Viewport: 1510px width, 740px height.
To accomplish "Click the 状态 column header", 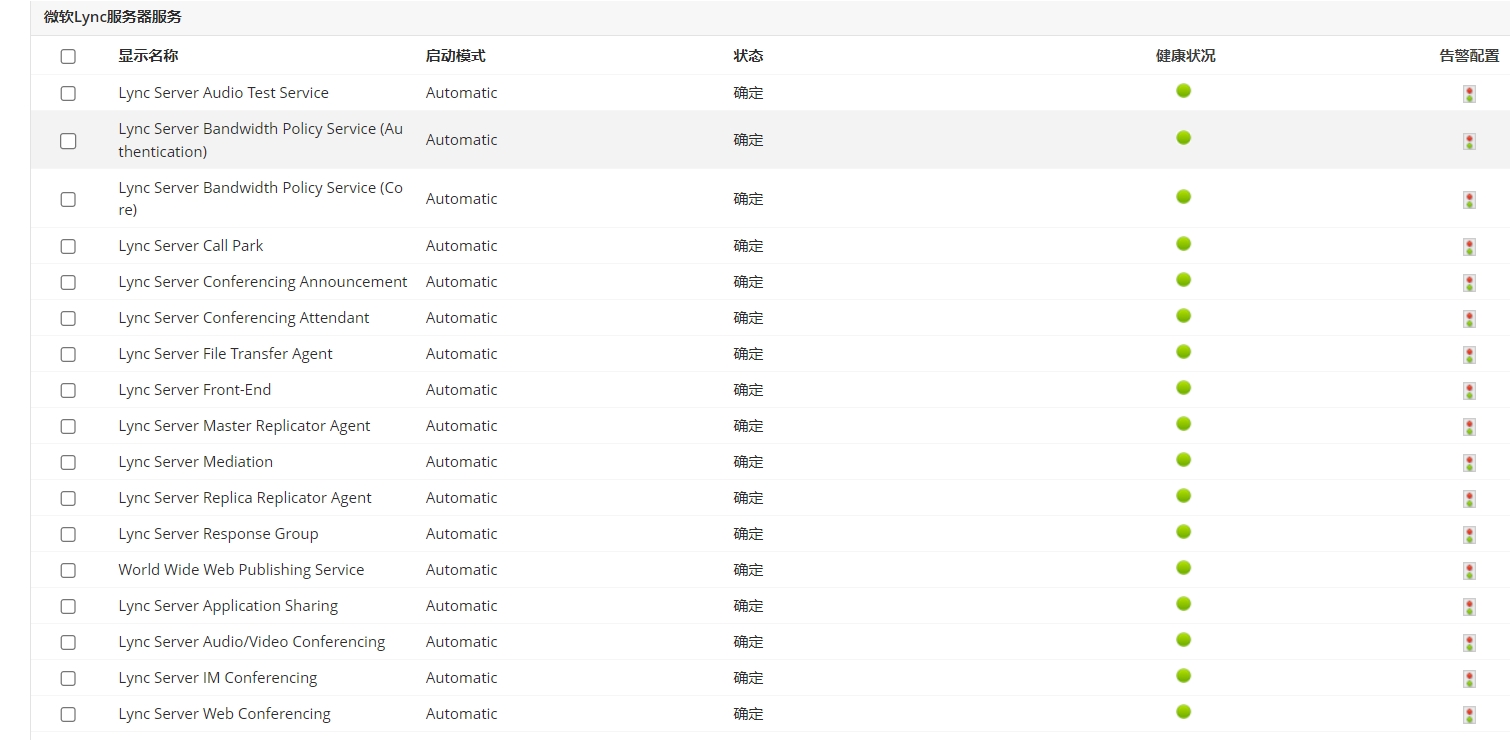I will [748, 56].
